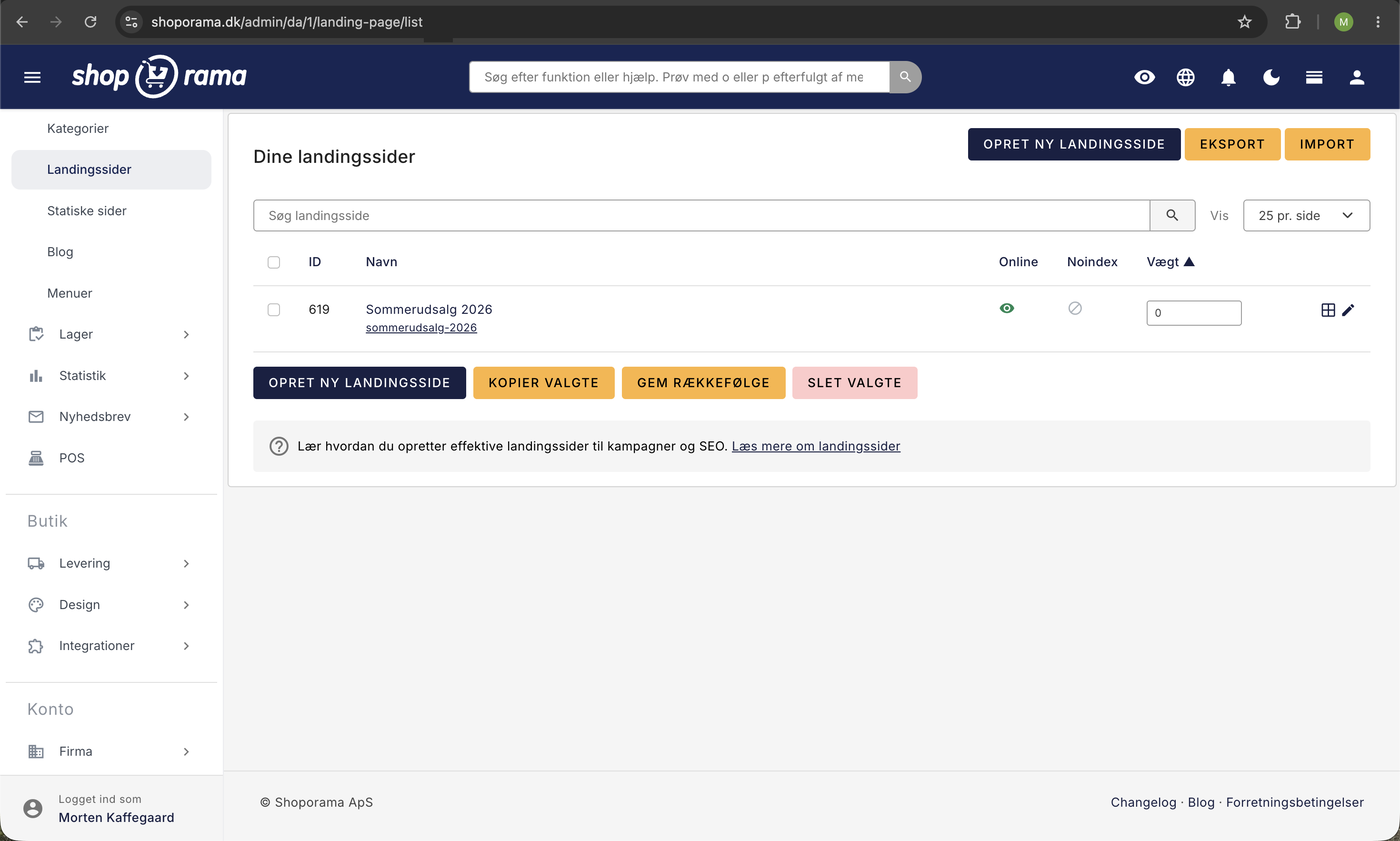Click the landing page search magnifier button
The image size is (1400, 841).
click(x=1173, y=215)
